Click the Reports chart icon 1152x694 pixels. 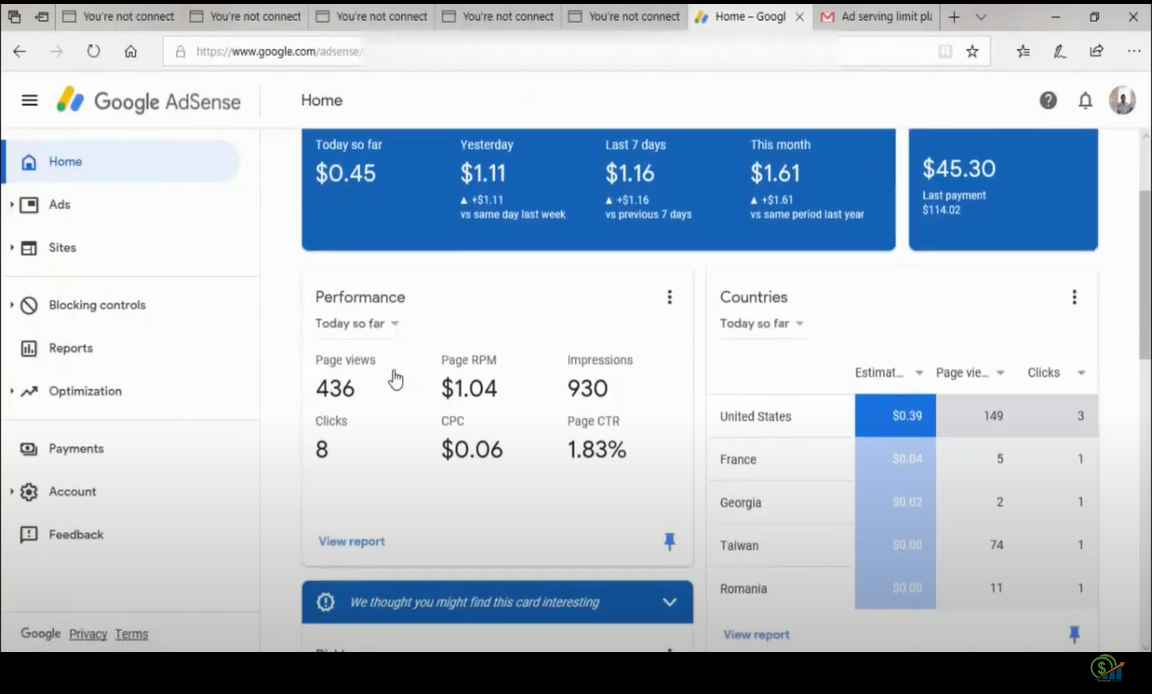click(x=29, y=348)
